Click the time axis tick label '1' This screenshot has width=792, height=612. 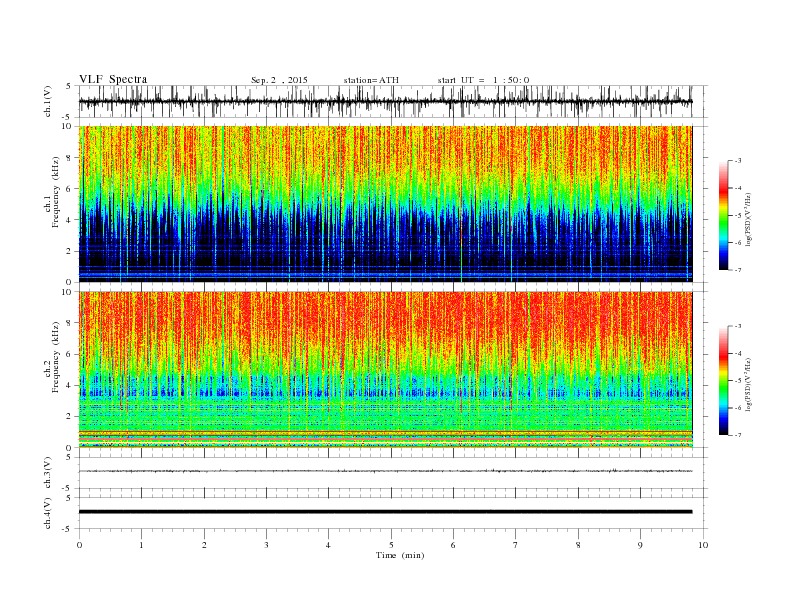(141, 545)
